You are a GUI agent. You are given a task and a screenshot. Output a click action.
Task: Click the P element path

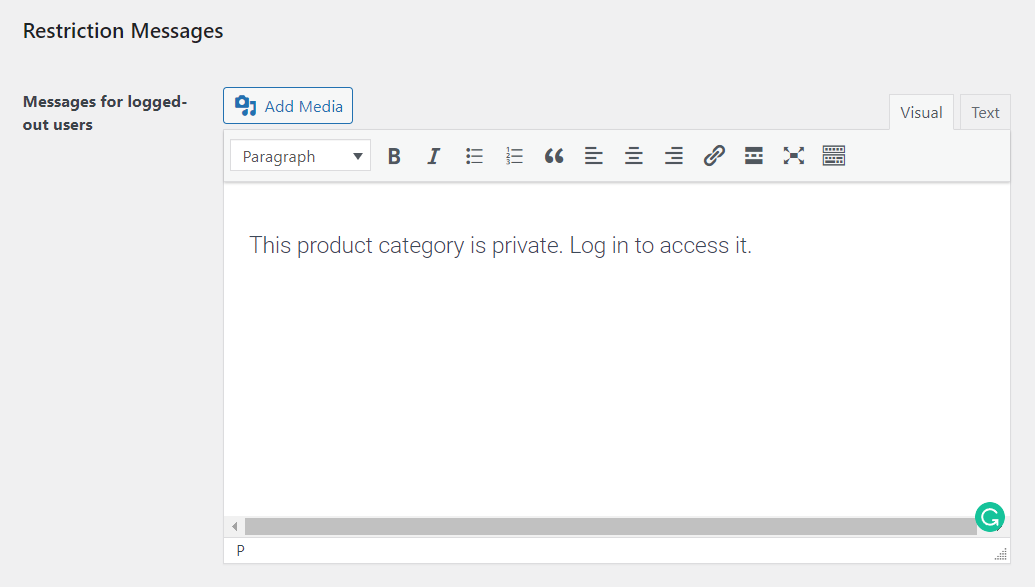[240, 551]
